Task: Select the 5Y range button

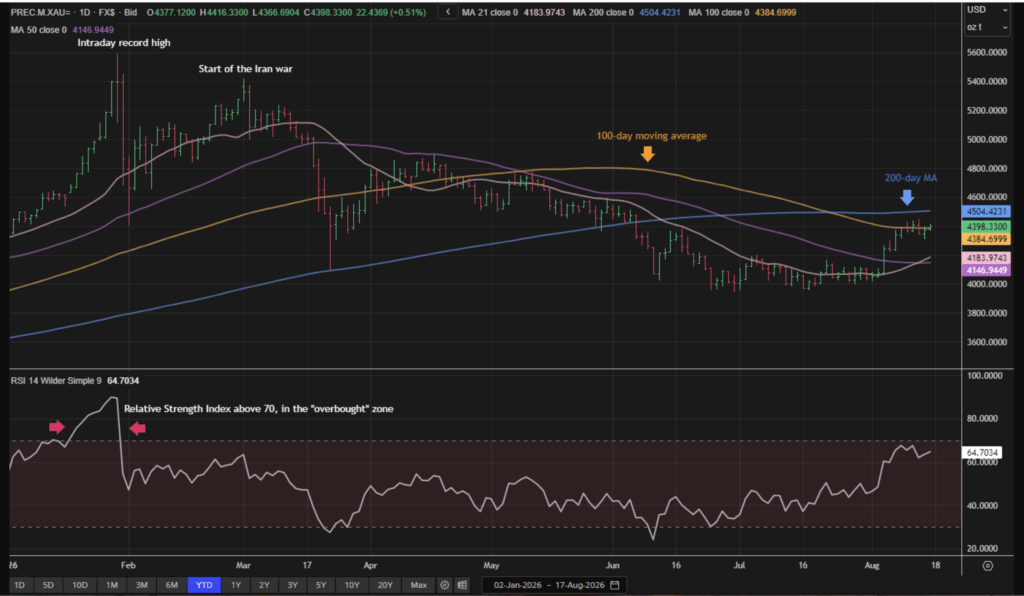Action: point(321,585)
